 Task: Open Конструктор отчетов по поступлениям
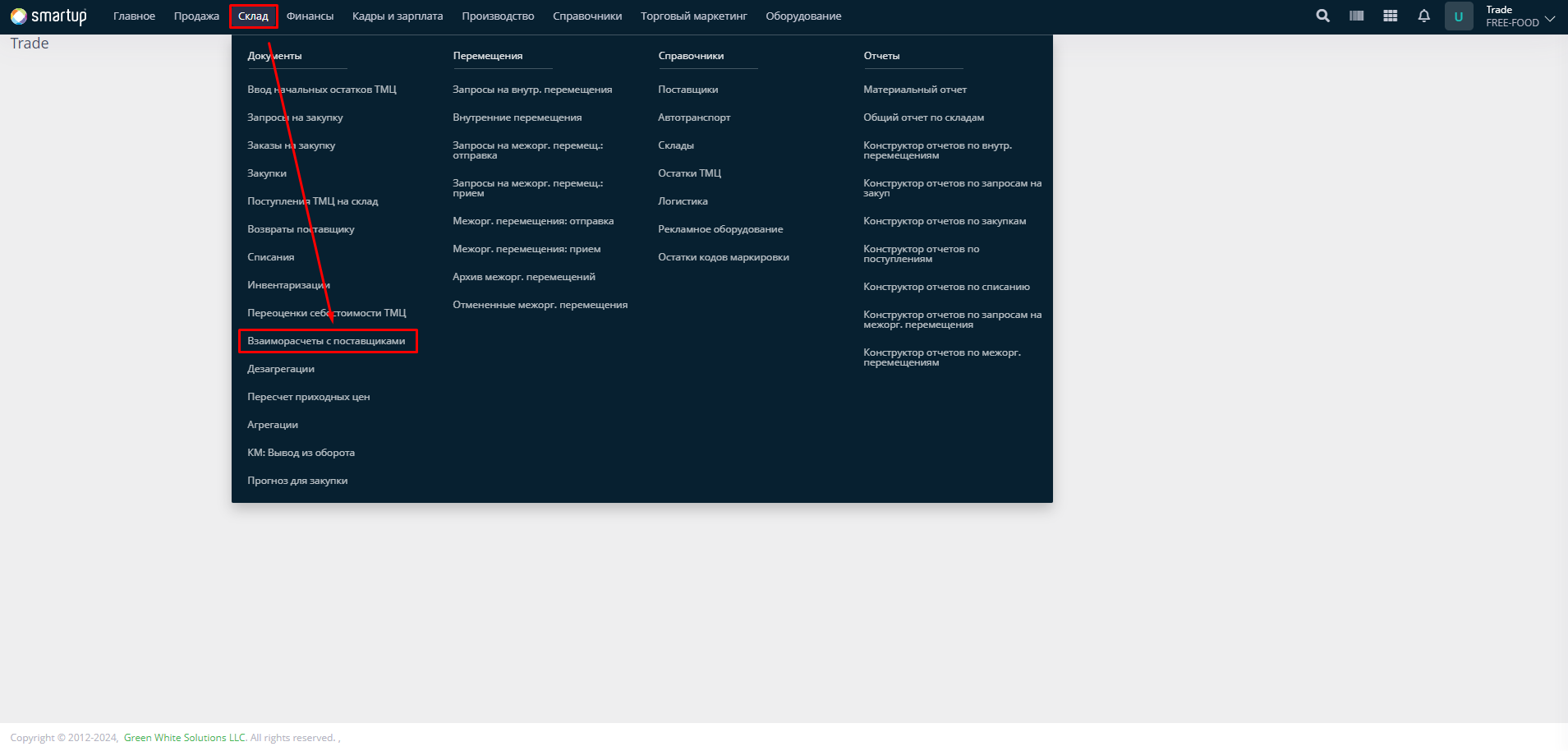[x=921, y=254]
